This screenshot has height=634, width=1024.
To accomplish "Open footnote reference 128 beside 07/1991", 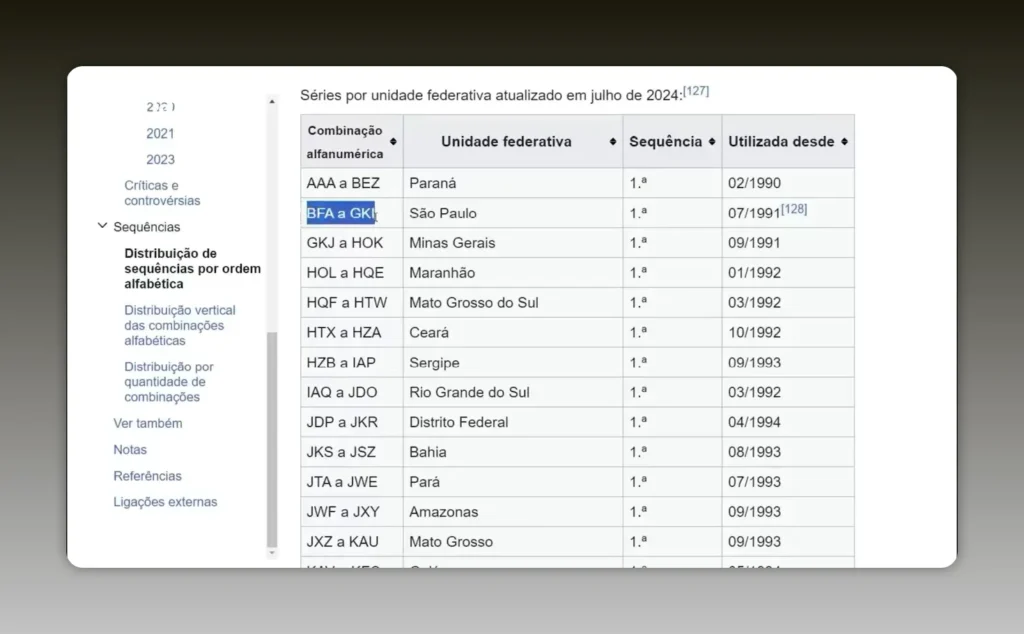I will 794,209.
